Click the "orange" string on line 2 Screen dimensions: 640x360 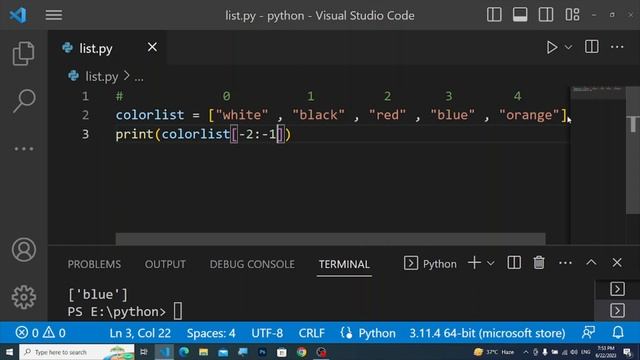[529, 115]
